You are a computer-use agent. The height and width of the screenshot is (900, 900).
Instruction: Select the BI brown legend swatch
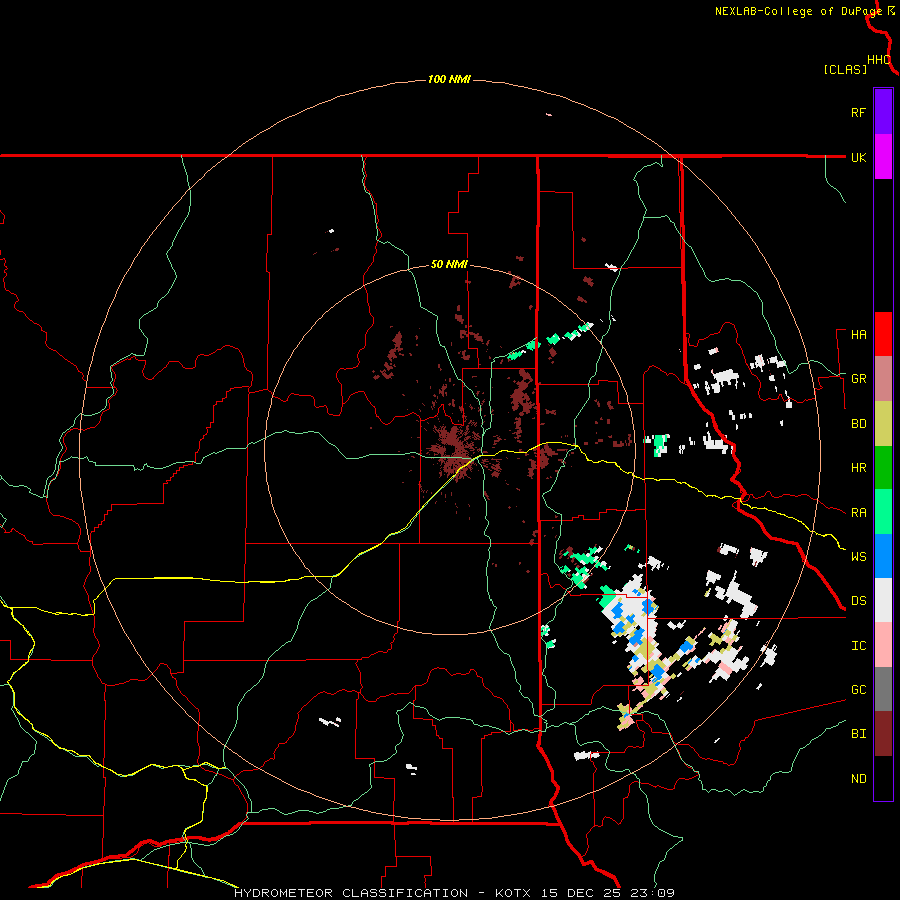tap(883, 734)
